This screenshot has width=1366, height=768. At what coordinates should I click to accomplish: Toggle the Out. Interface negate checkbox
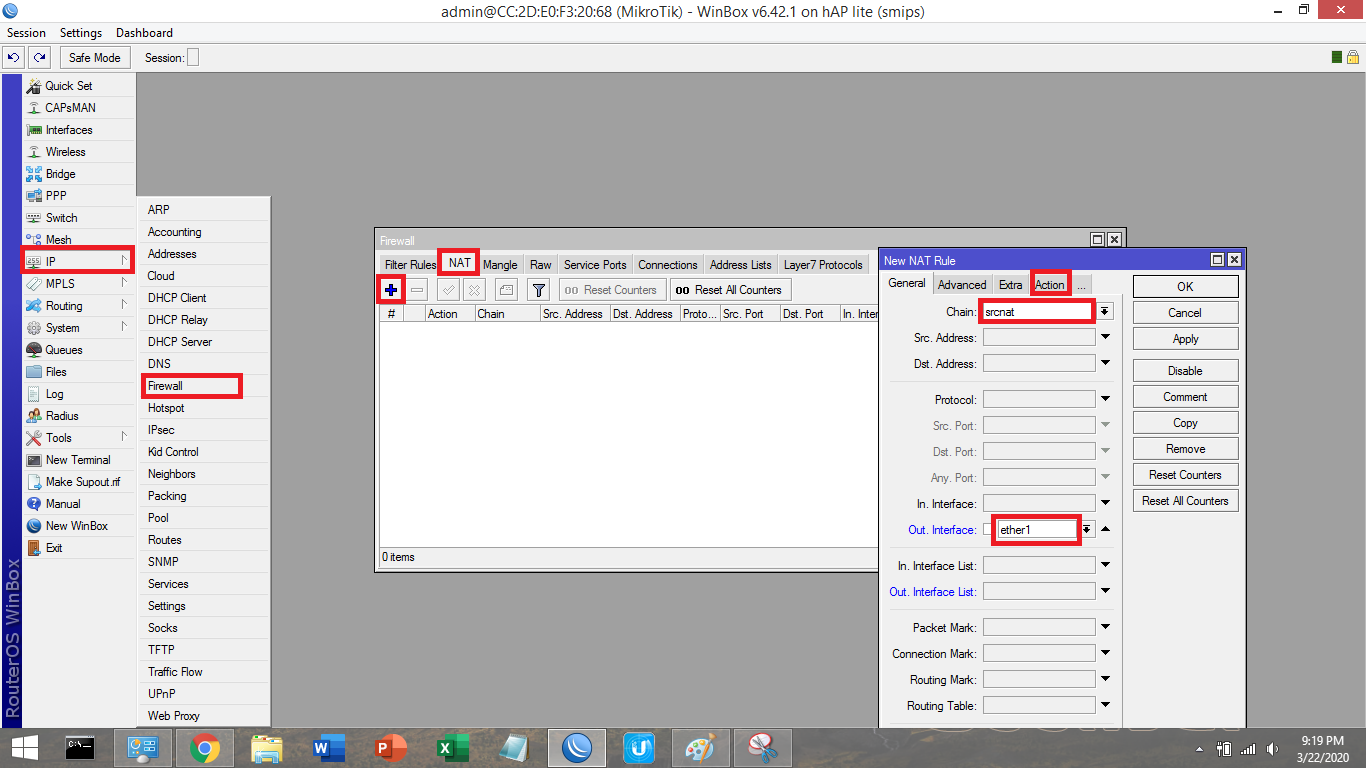tap(988, 530)
